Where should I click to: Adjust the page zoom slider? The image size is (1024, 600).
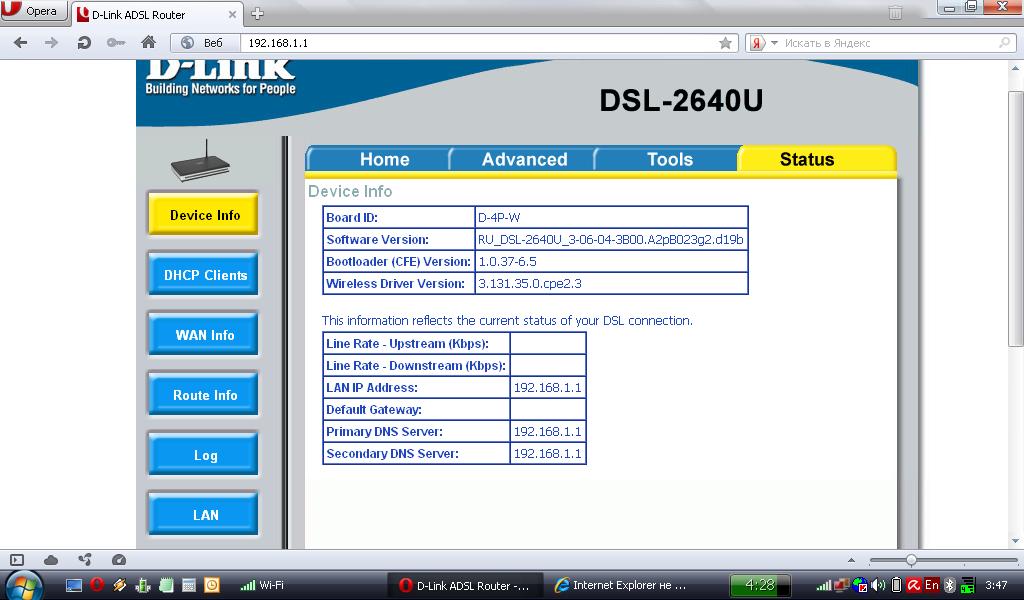pyautogui.click(x=910, y=560)
